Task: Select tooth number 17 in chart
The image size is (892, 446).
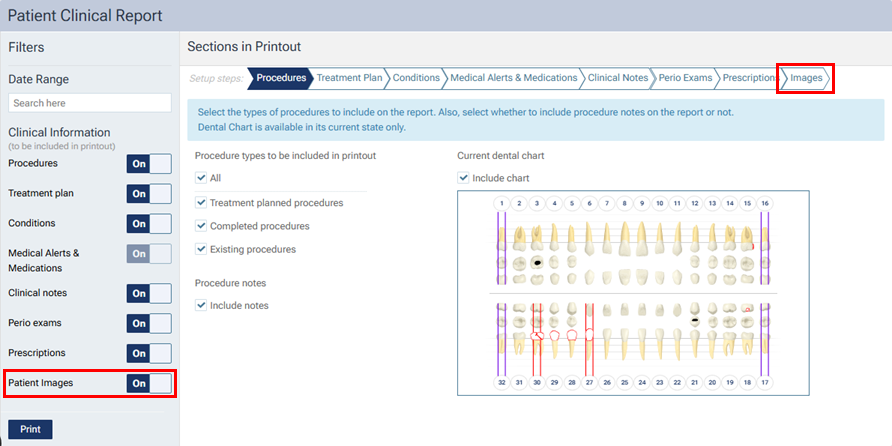Action: tap(765, 382)
